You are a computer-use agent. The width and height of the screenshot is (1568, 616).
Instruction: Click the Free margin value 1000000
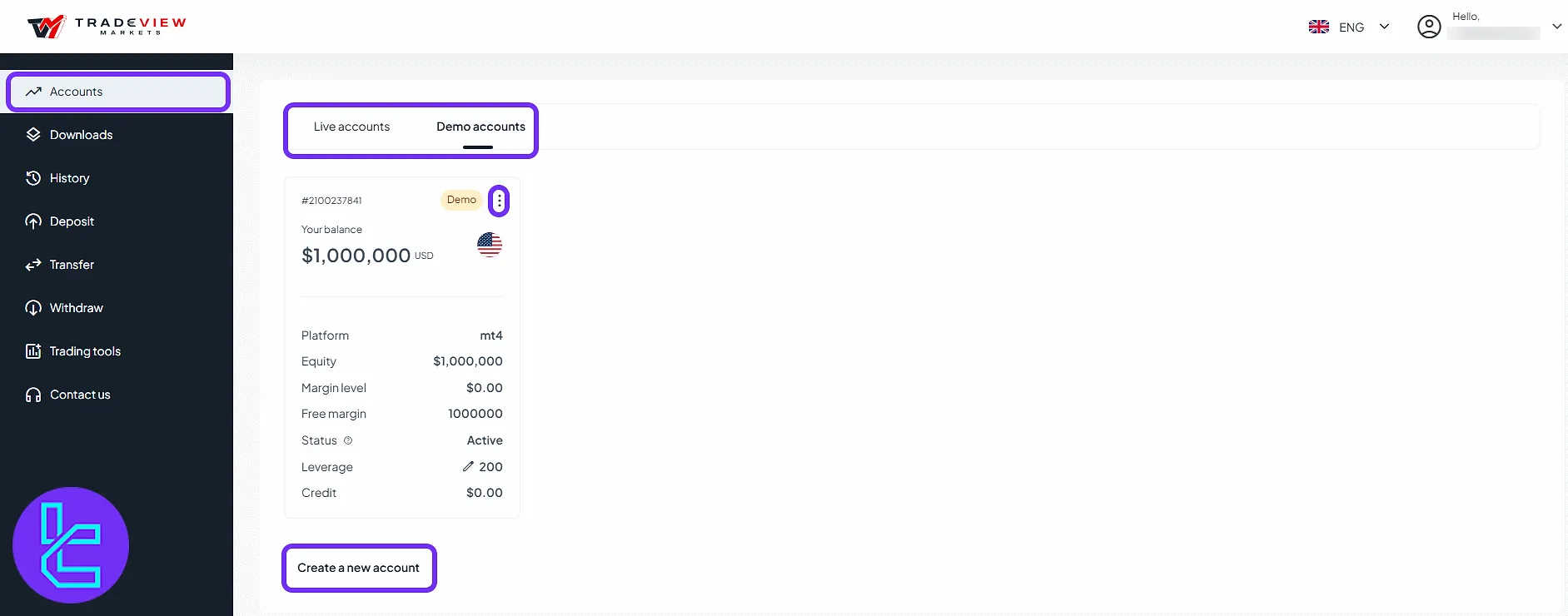pyautogui.click(x=475, y=414)
